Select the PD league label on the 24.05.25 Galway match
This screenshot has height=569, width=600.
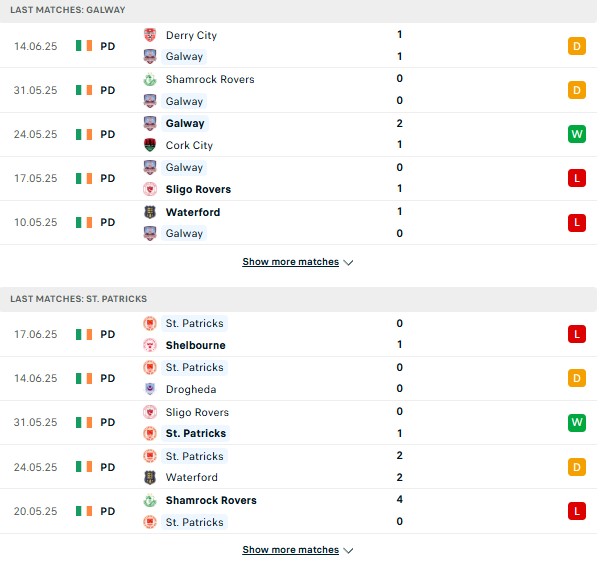(x=108, y=134)
